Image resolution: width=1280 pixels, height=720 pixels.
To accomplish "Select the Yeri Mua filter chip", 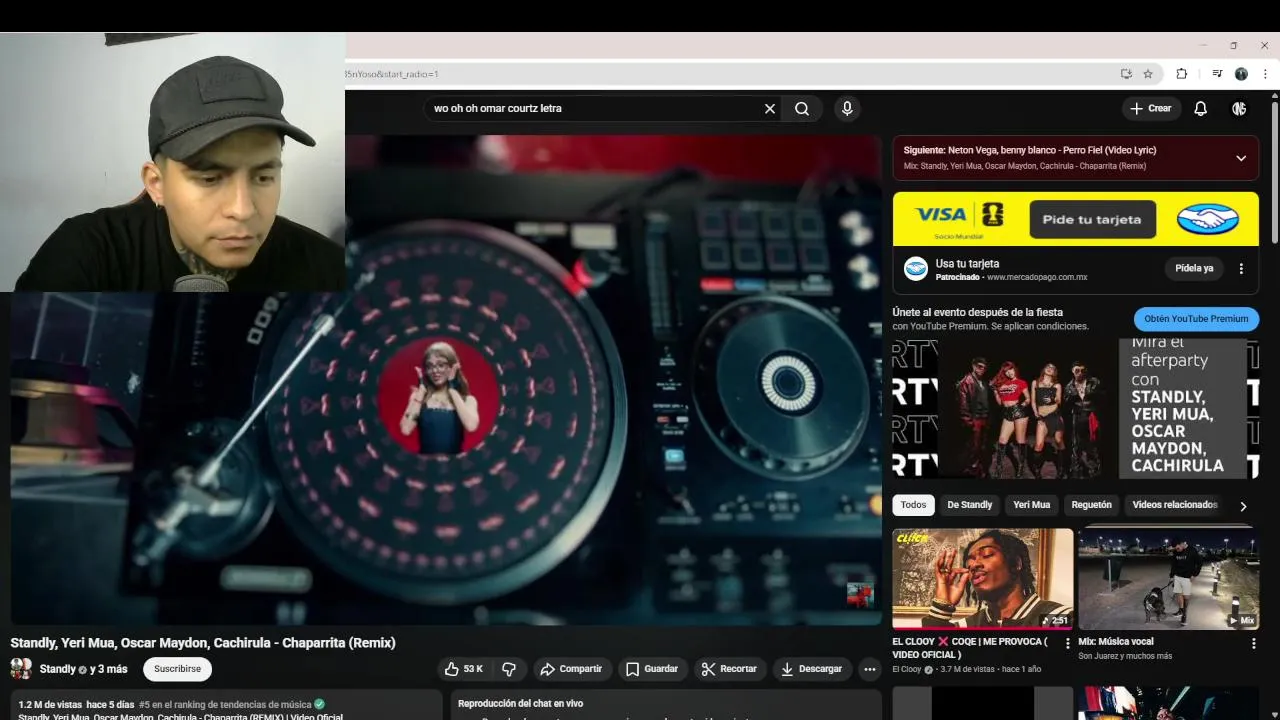I will click(1032, 505).
